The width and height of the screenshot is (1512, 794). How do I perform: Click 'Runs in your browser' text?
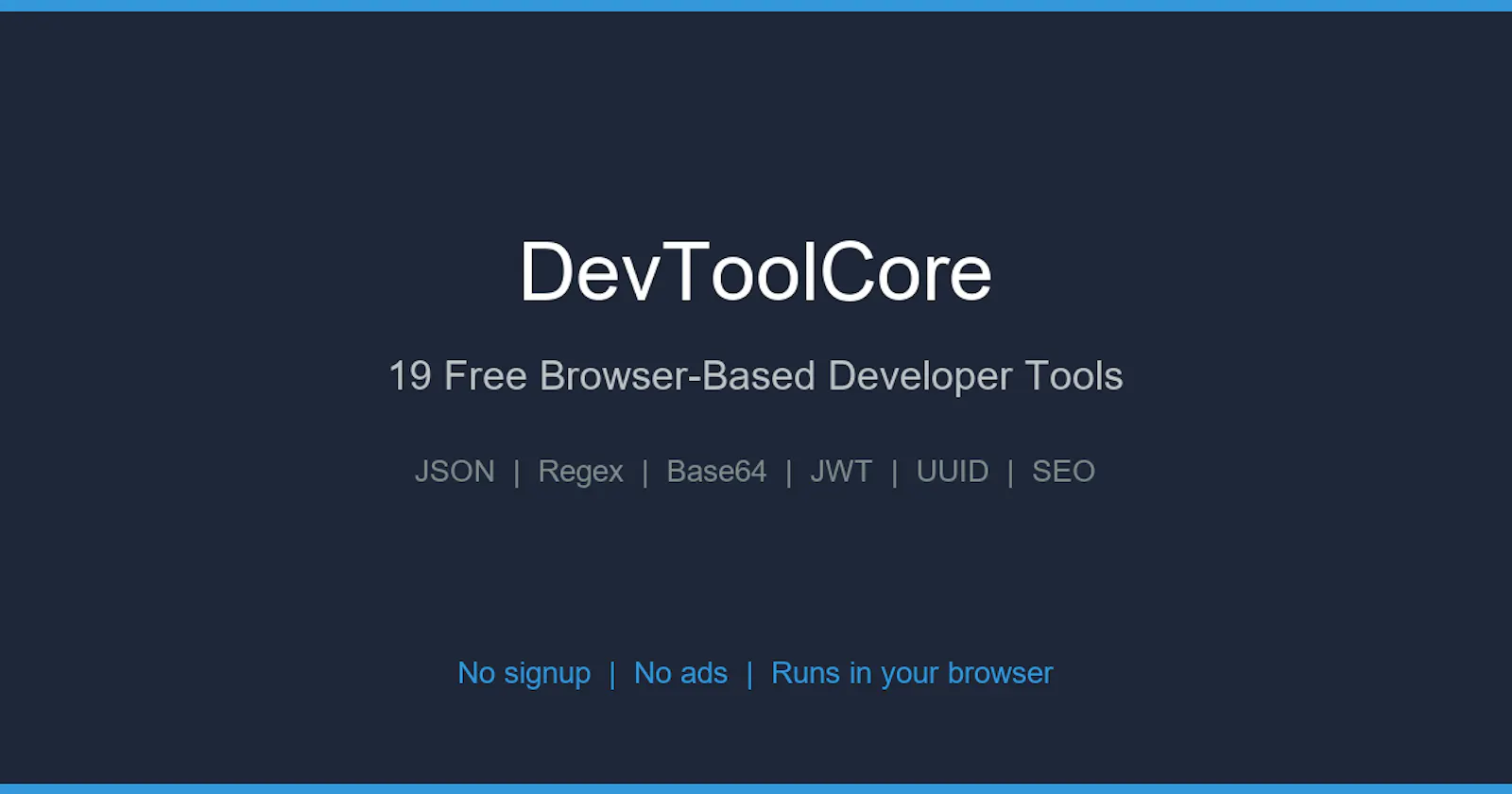(912, 674)
